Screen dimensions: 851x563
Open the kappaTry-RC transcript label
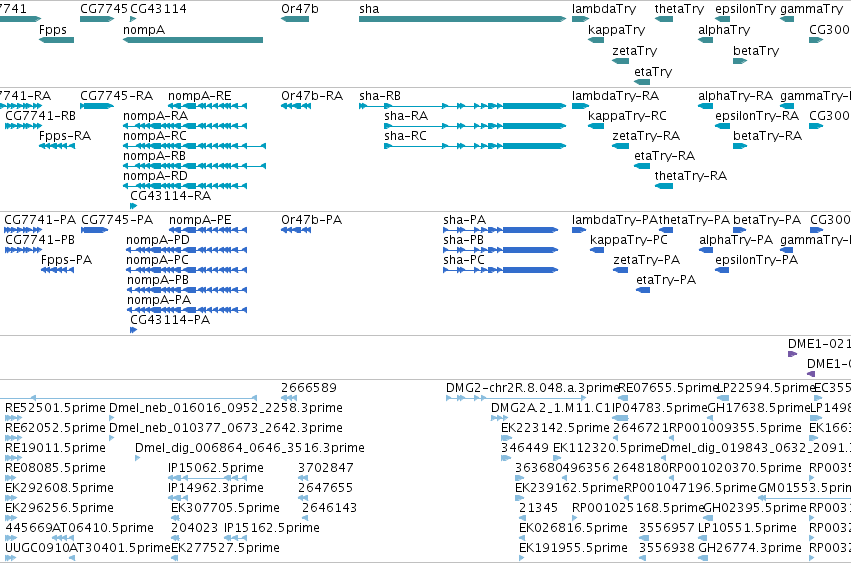pos(627,116)
